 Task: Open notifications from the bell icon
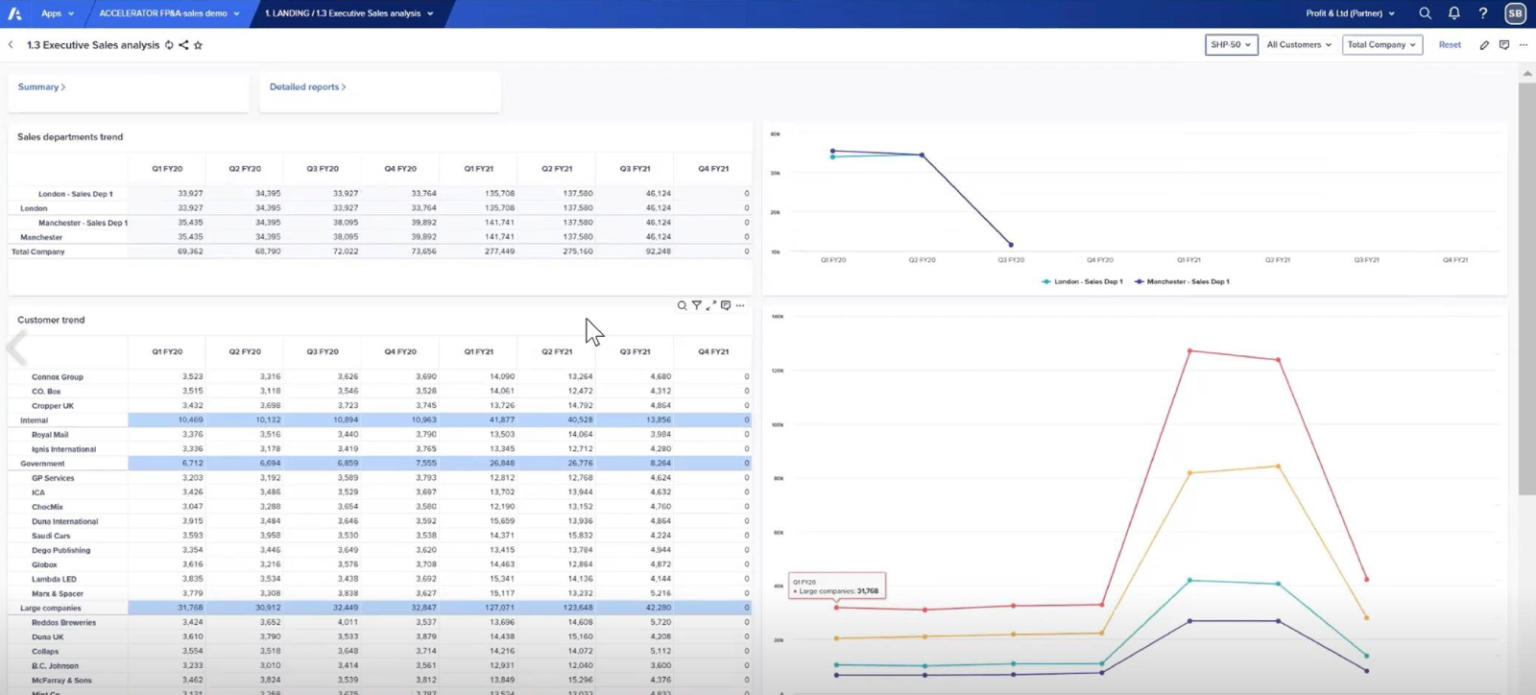click(x=1455, y=14)
